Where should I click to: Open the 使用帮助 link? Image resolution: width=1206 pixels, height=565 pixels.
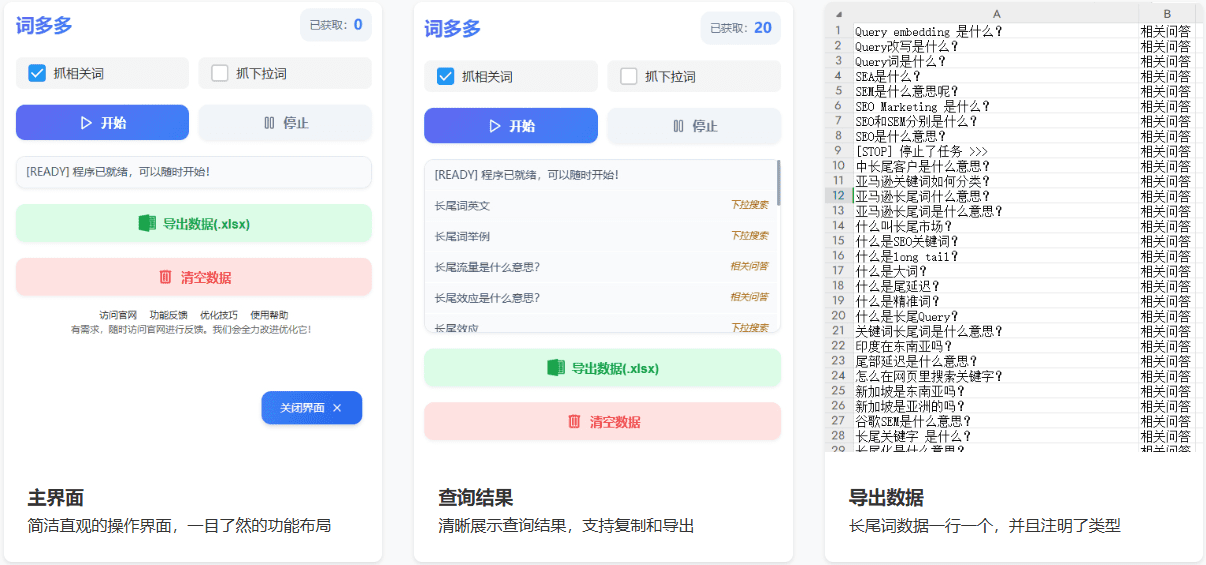click(x=269, y=315)
